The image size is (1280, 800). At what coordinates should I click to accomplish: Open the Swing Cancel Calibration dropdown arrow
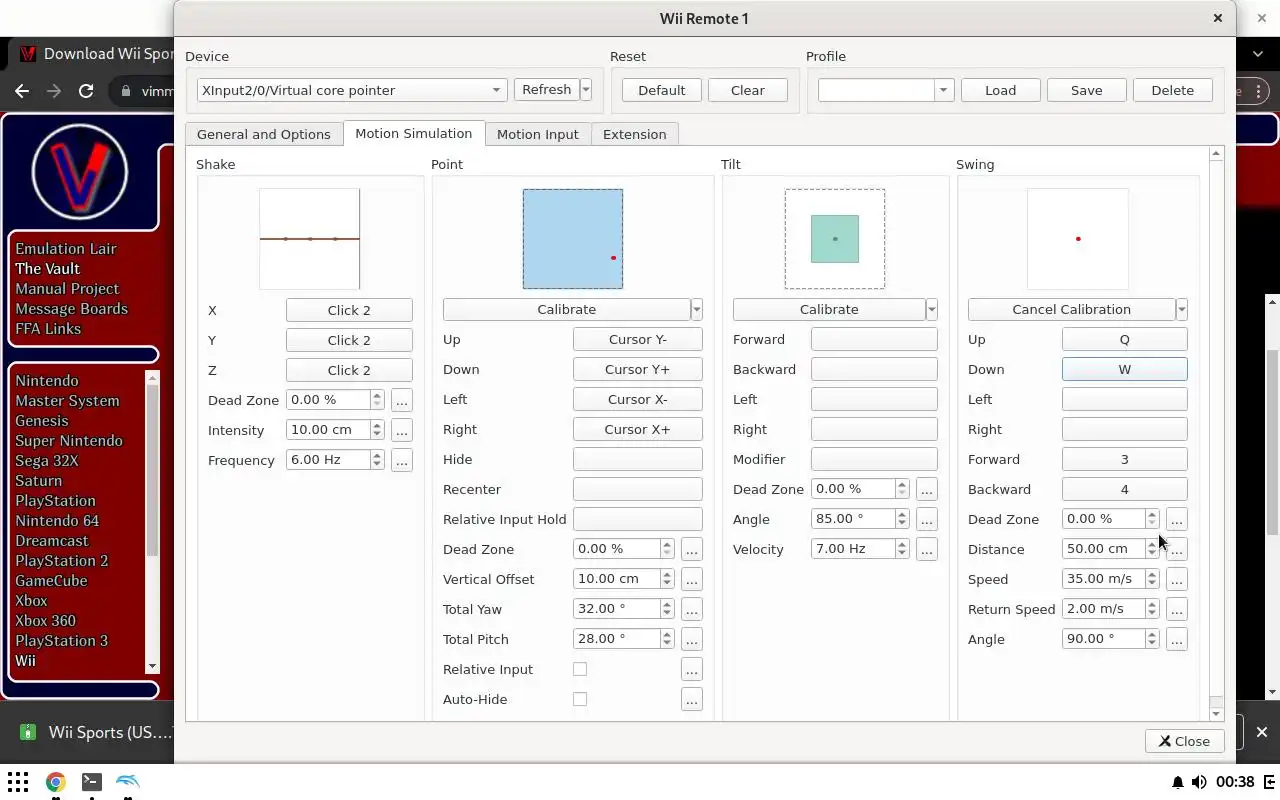click(x=1182, y=310)
